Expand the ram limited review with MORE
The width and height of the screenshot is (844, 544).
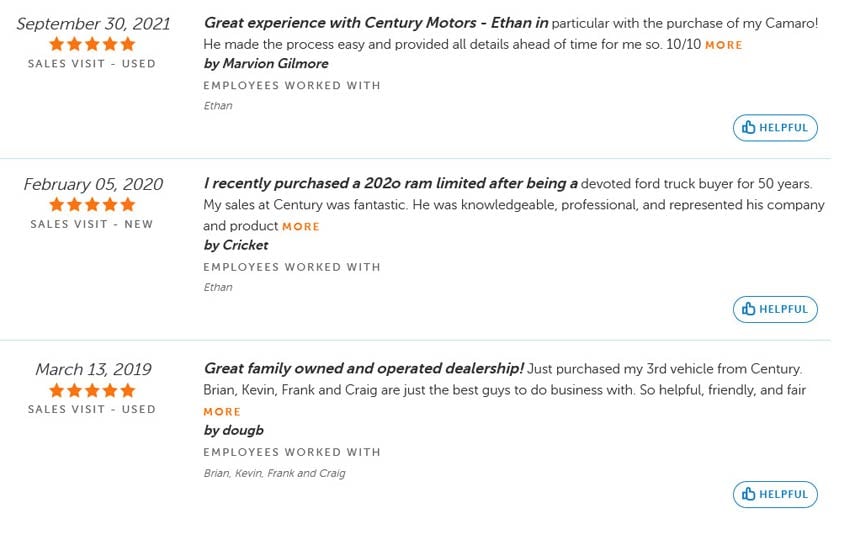[x=300, y=227]
